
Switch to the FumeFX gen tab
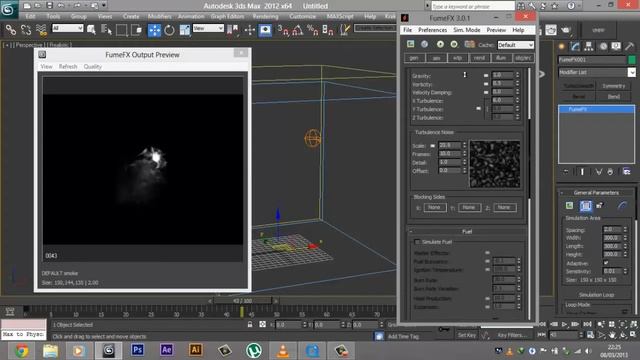(x=414, y=58)
